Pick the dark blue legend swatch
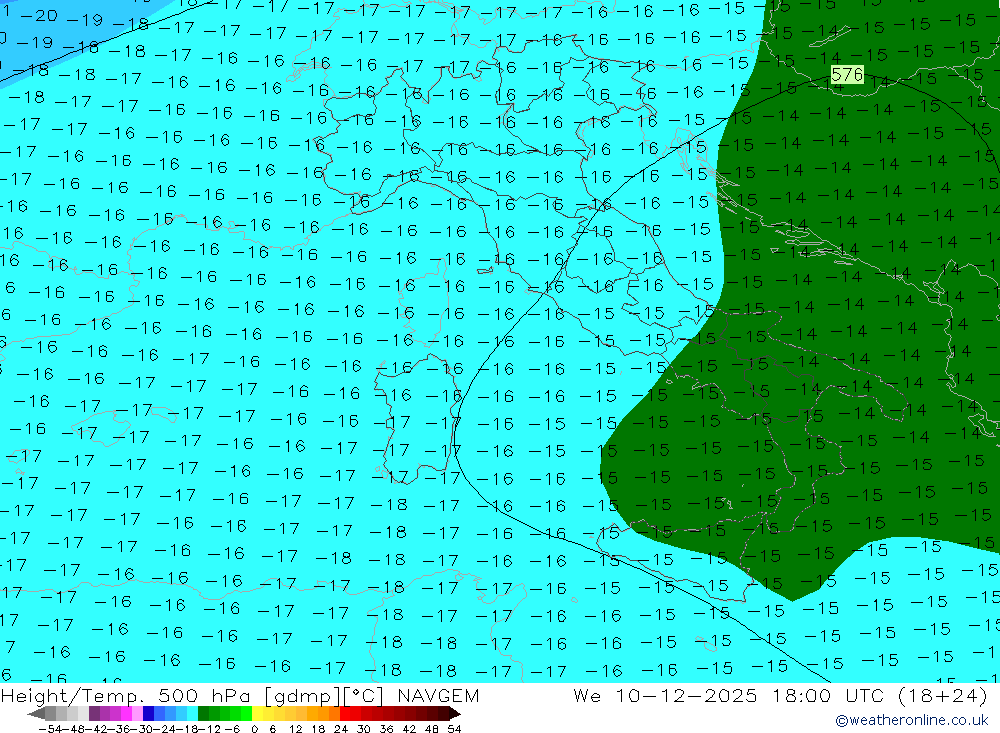The image size is (1000, 733). pos(148,713)
